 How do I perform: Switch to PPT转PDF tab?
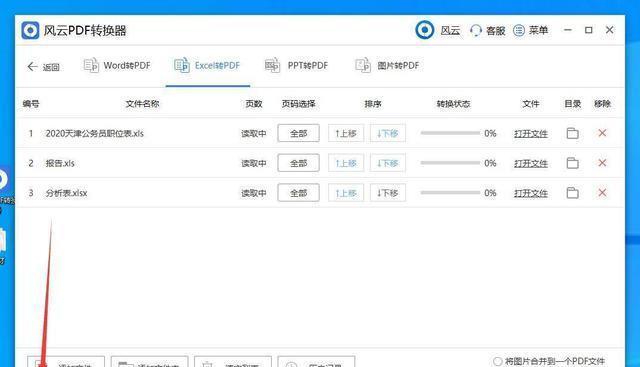tap(297, 65)
